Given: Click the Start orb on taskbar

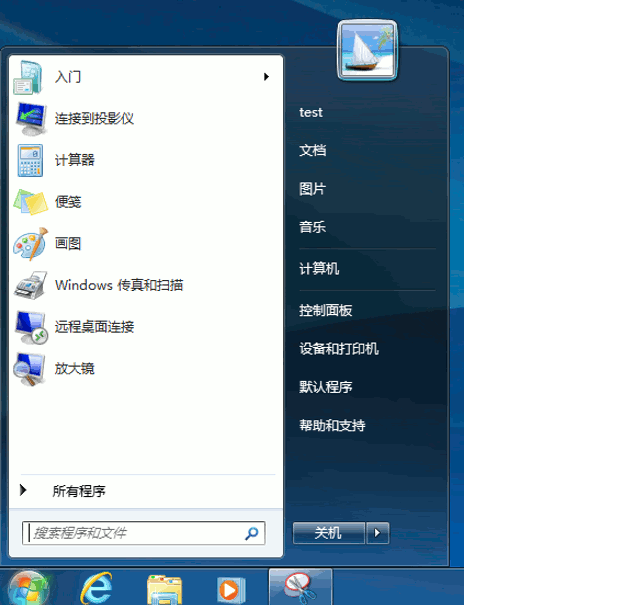Looking at the screenshot, I should 29,588.
